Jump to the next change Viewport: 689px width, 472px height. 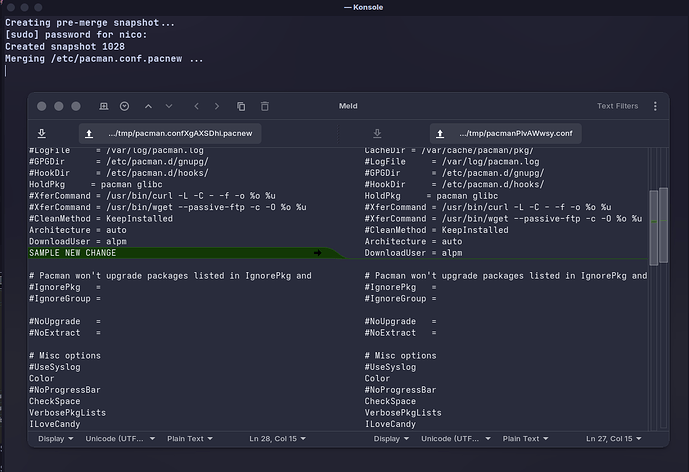pos(169,106)
